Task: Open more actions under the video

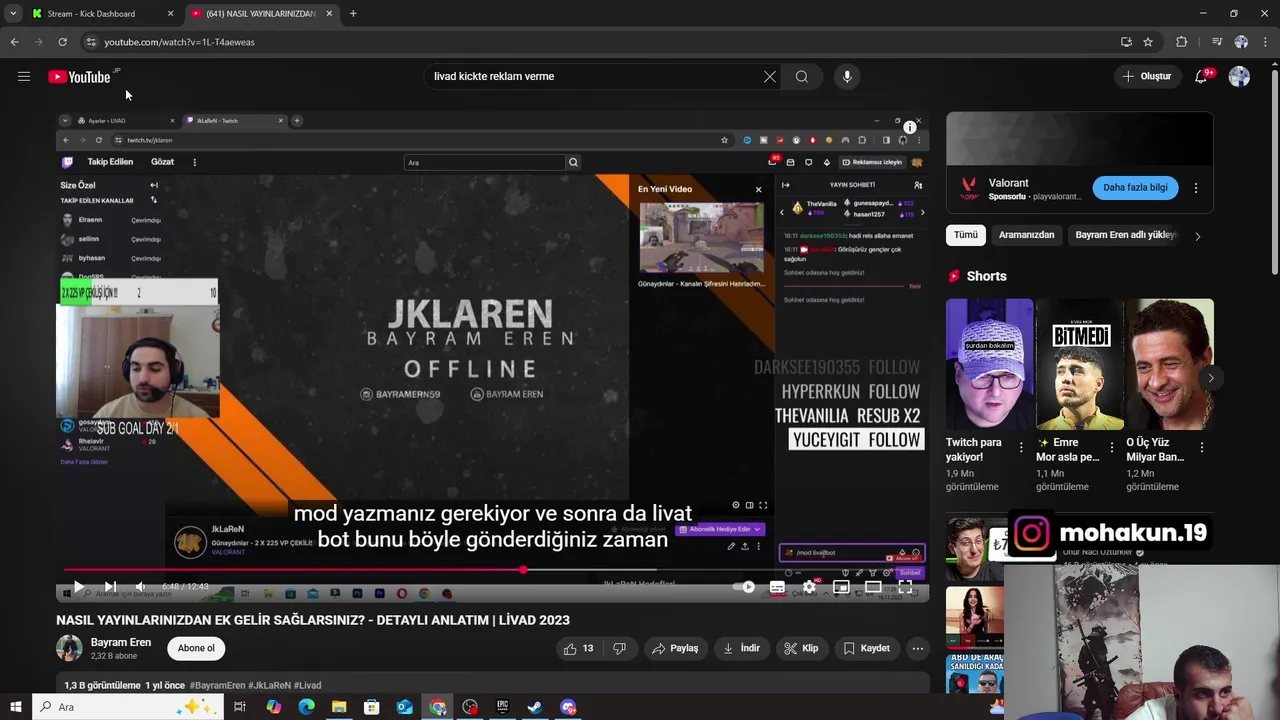Action: 917,648
